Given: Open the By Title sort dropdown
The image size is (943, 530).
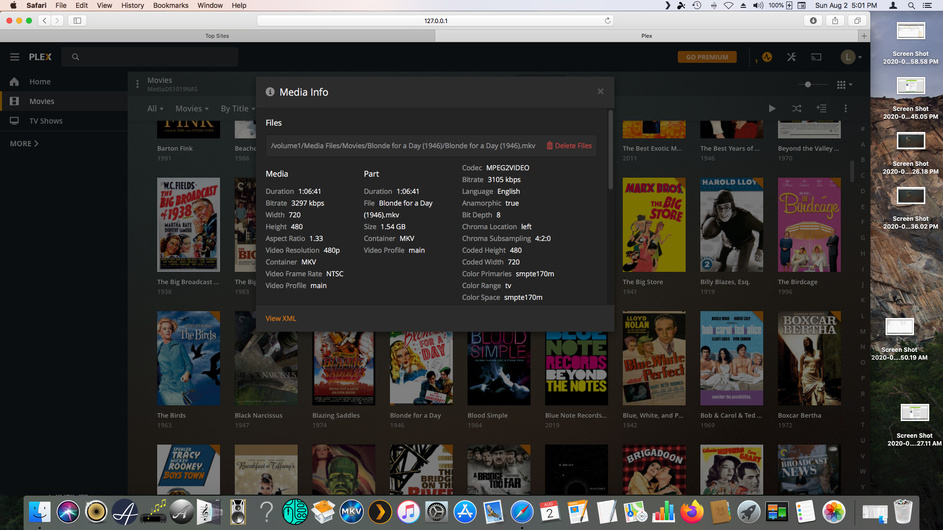Looking at the screenshot, I should (238, 109).
